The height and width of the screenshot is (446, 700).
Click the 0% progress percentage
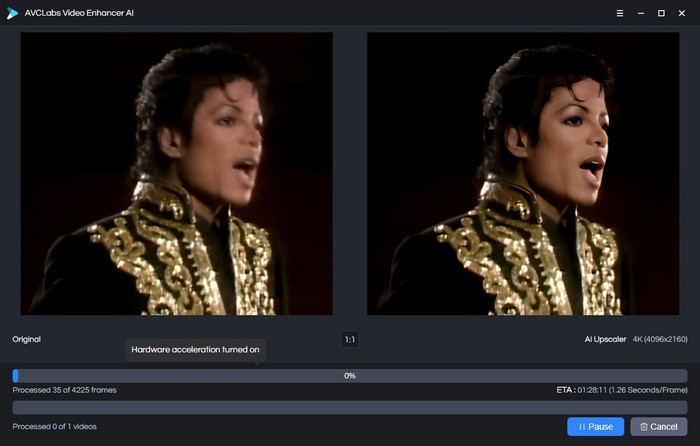[350, 376]
